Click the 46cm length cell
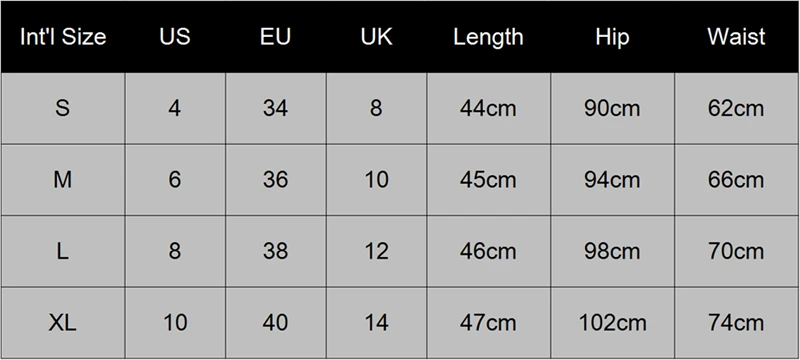Viewport: 800px width, 360px height. [x=489, y=251]
